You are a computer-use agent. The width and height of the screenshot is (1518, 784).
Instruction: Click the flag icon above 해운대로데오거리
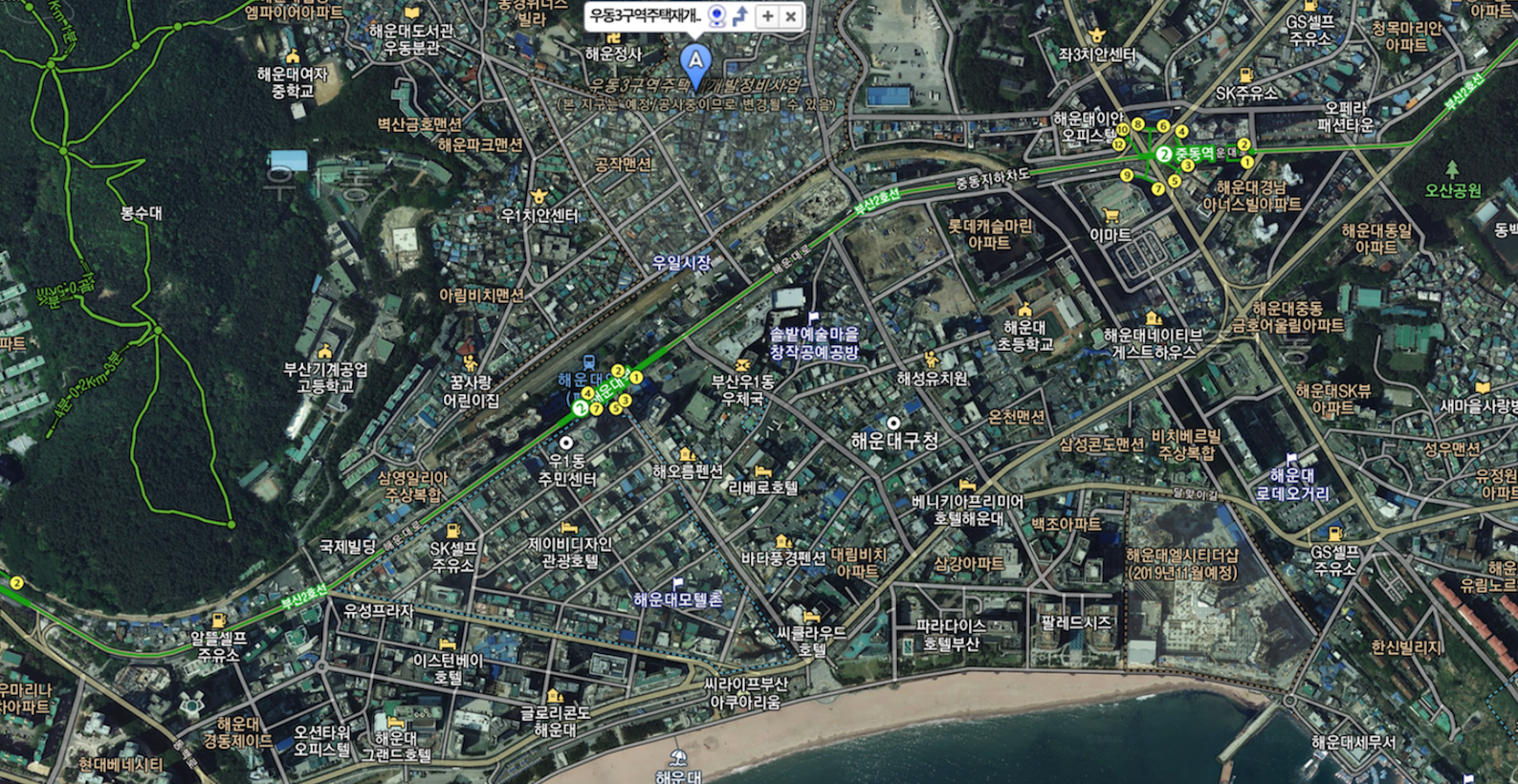pyautogui.click(x=1292, y=458)
